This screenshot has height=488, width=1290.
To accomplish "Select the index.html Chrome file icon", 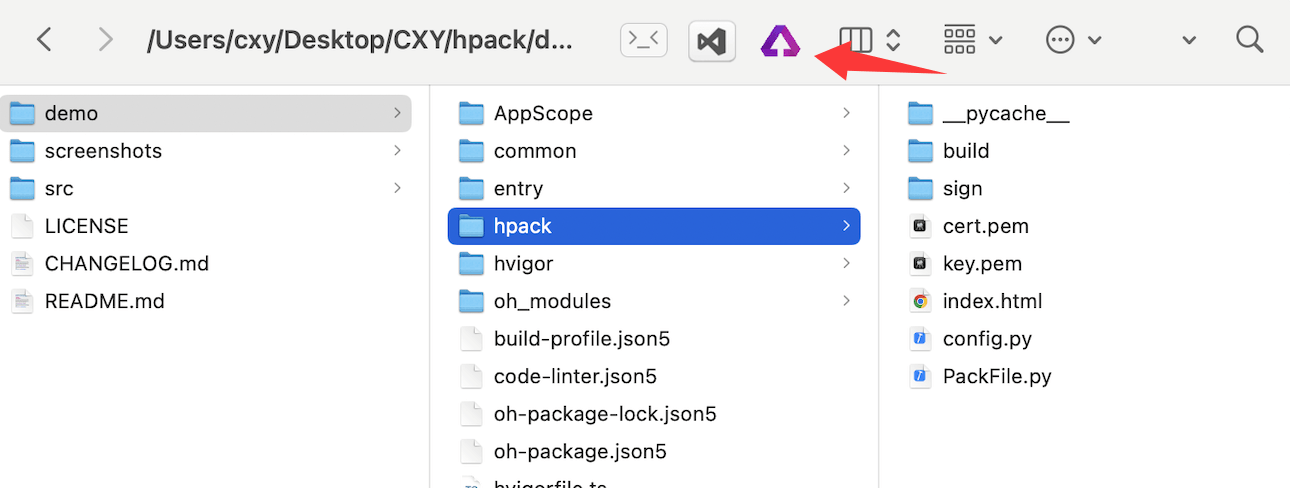I will [x=920, y=301].
